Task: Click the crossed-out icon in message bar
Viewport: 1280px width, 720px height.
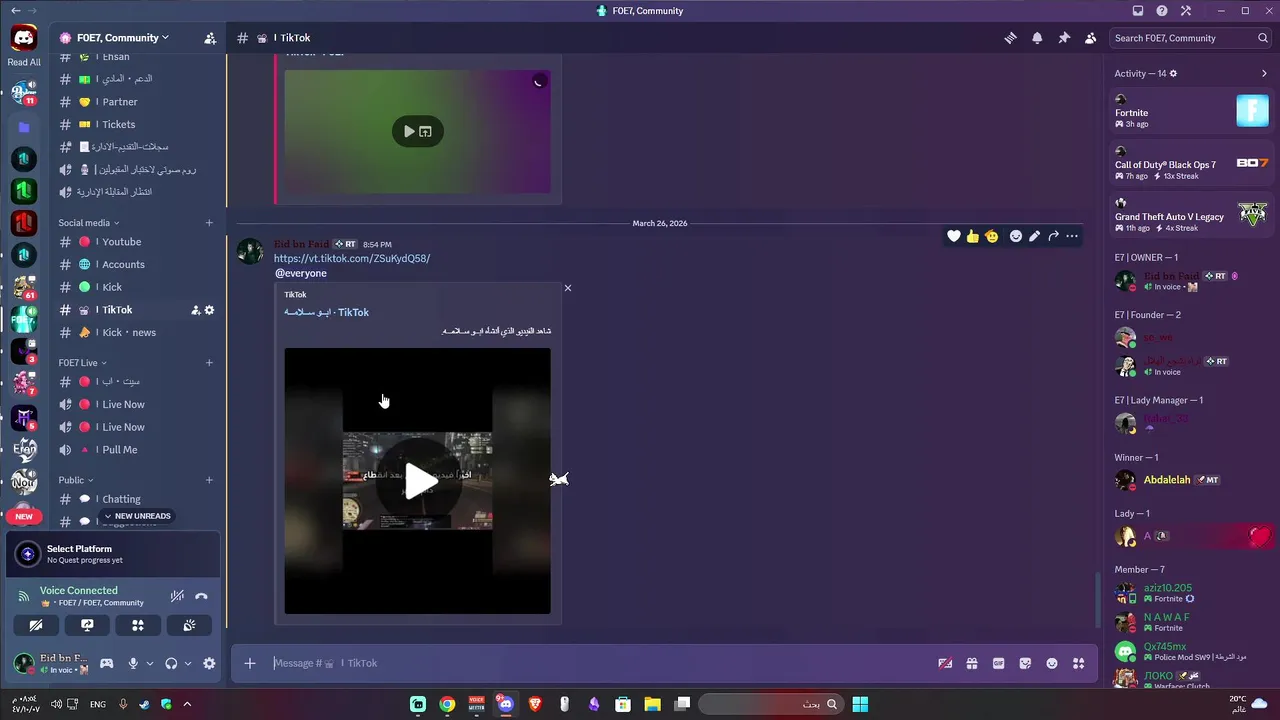Action: [x=944, y=663]
